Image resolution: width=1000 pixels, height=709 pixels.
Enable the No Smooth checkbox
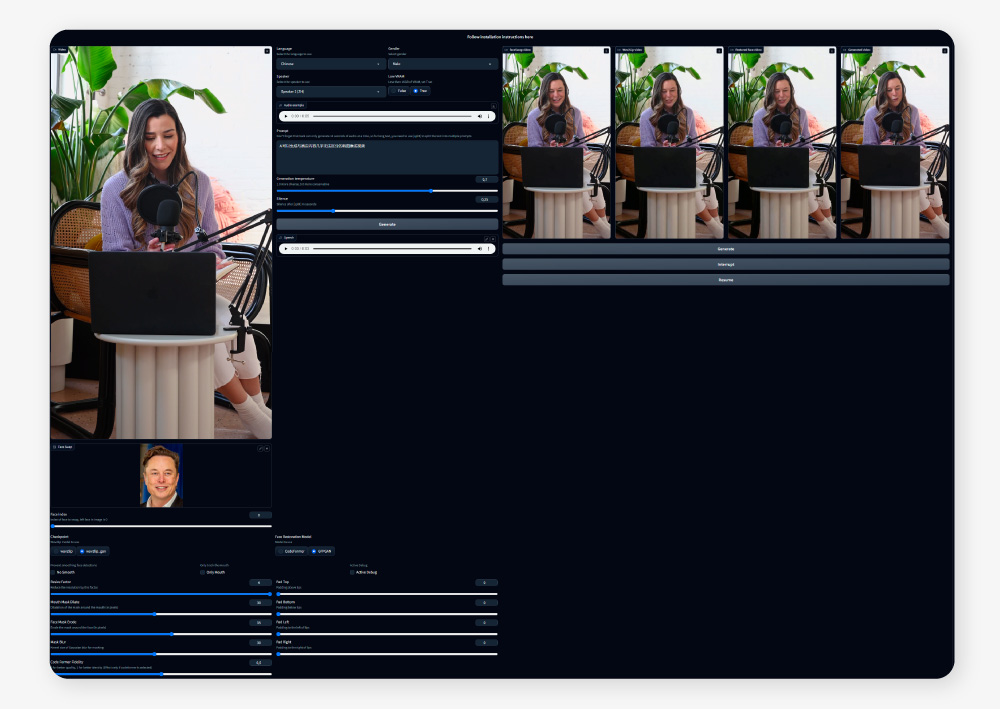(54, 572)
